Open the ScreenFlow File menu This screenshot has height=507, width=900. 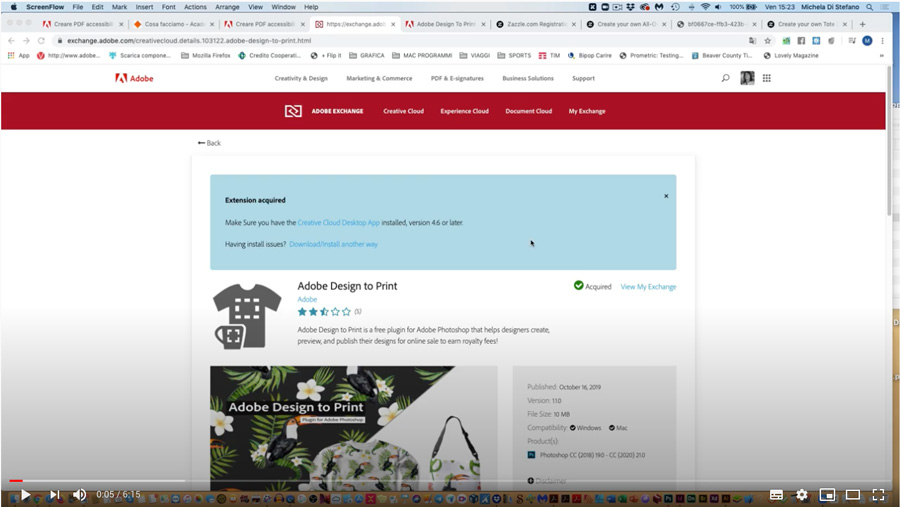point(77,7)
